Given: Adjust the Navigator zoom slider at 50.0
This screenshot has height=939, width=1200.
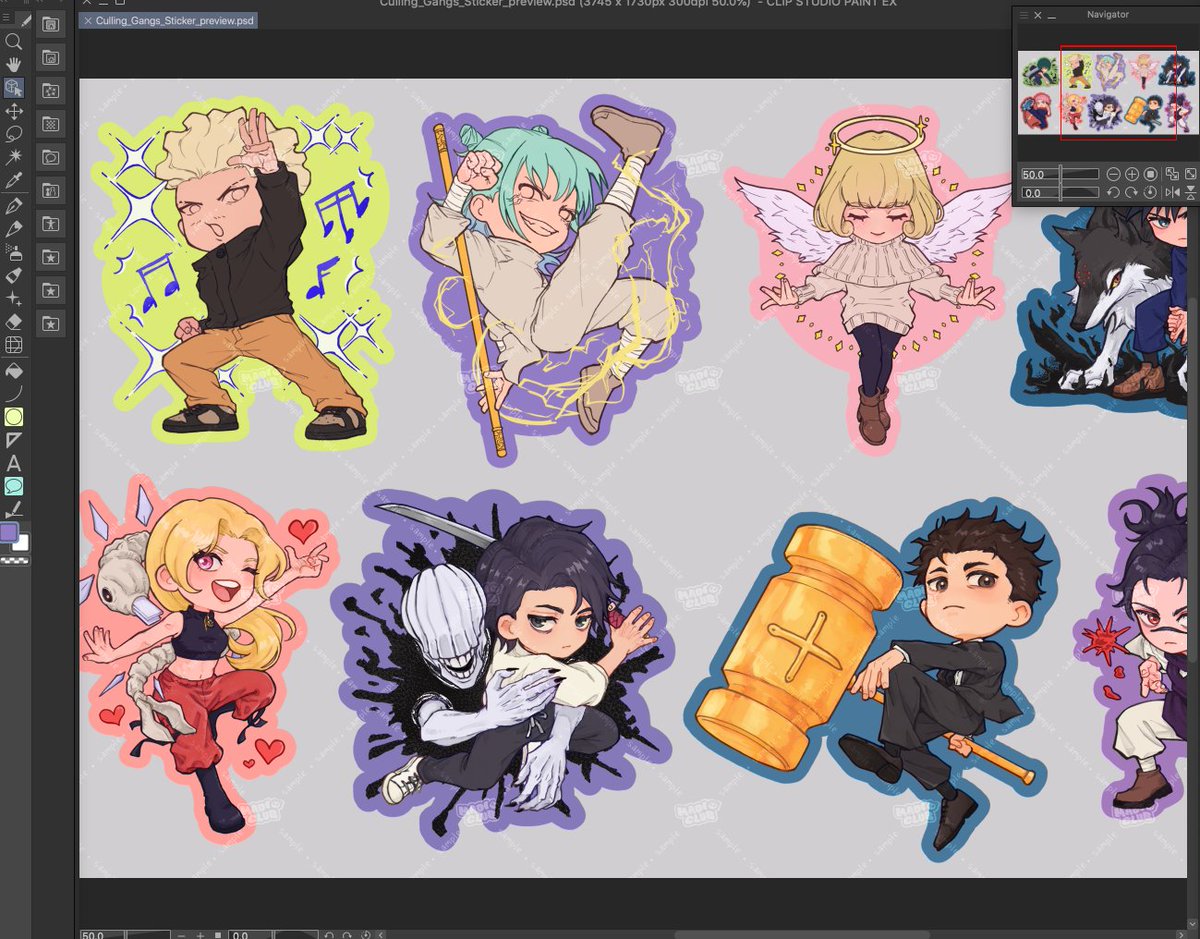Looking at the screenshot, I should [x=1061, y=174].
